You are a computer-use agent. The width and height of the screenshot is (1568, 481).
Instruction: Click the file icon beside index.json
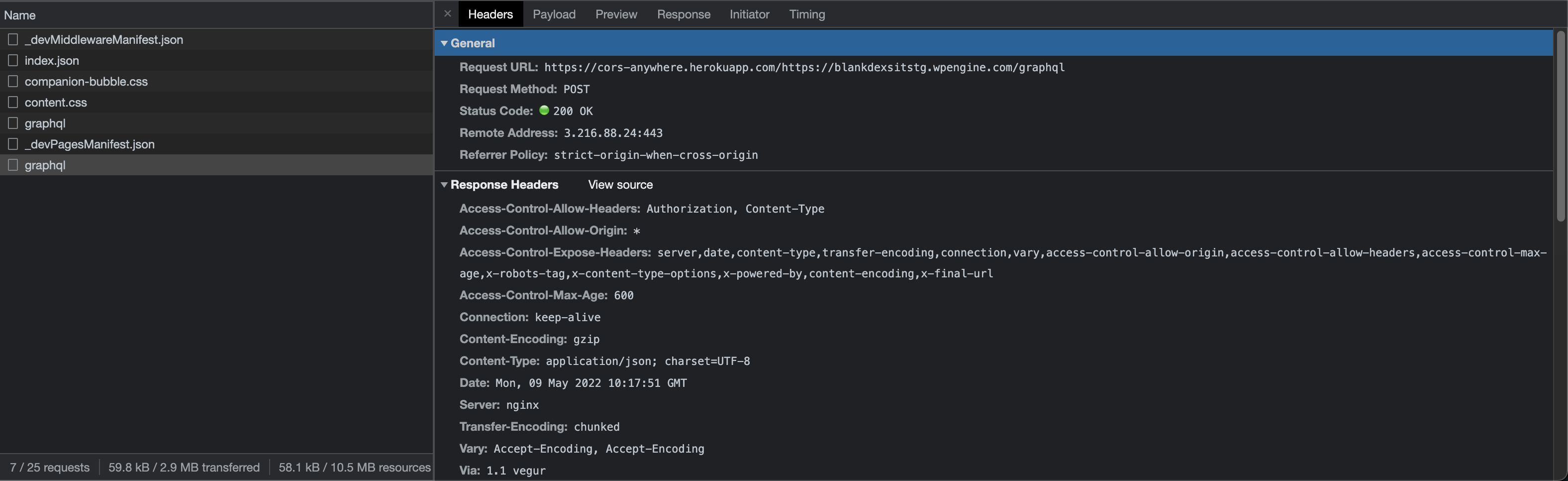click(x=13, y=60)
